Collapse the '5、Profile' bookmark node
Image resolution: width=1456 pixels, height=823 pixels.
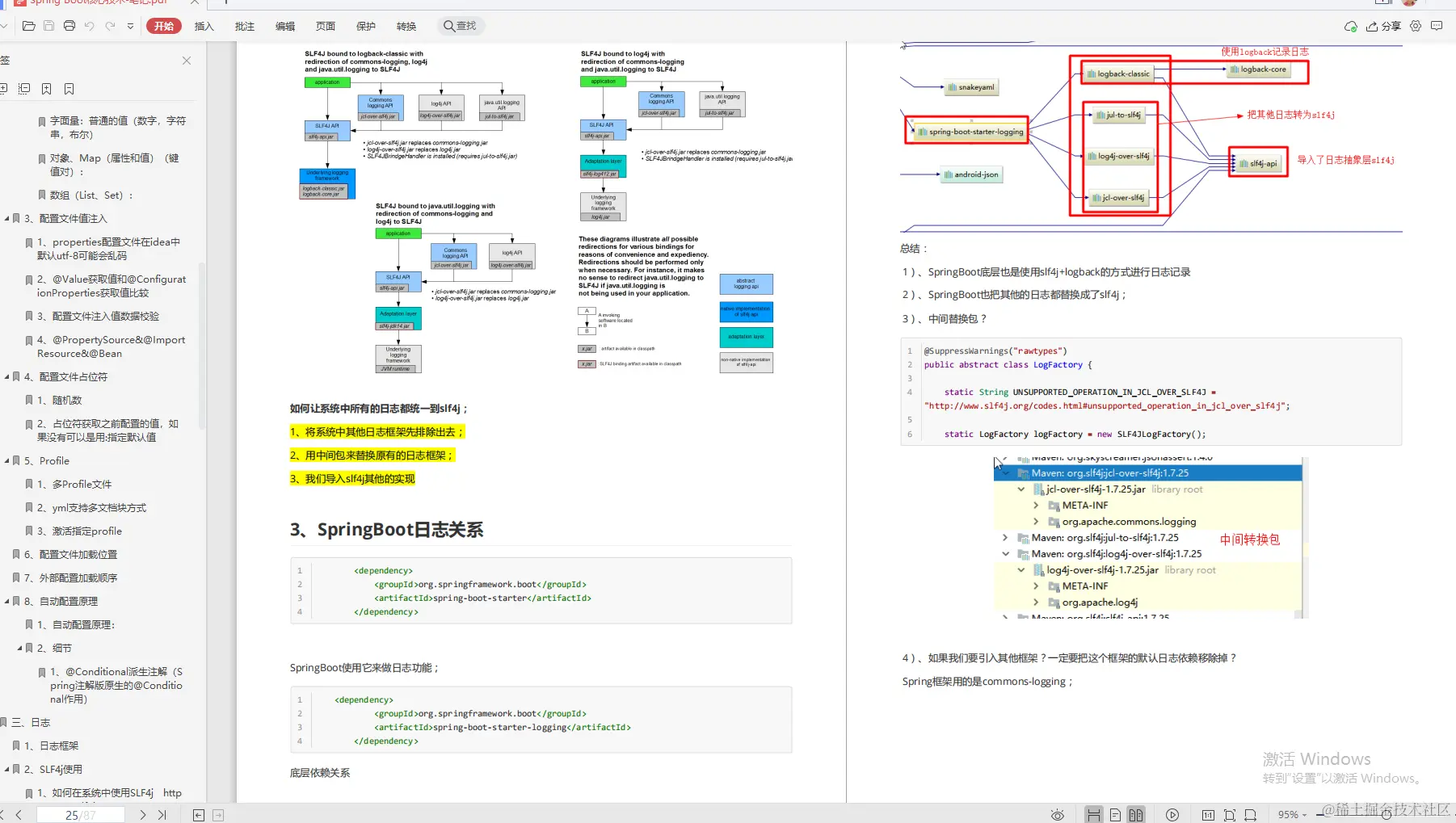(x=6, y=461)
